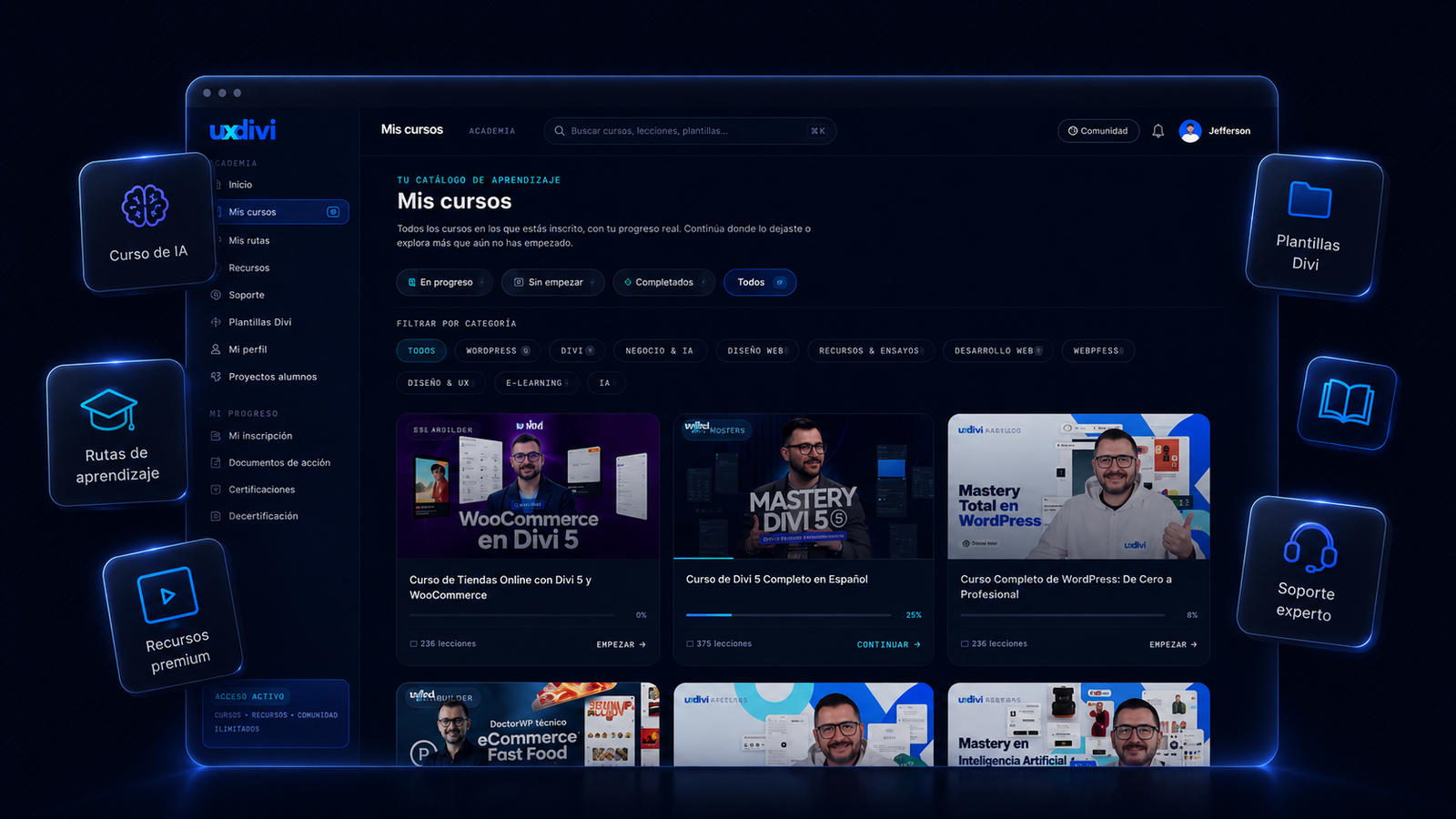The width and height of the screenshot is (1456, 819).
Task: Click the Plantillas Divi sidebar icon
Action: [216, 322]
